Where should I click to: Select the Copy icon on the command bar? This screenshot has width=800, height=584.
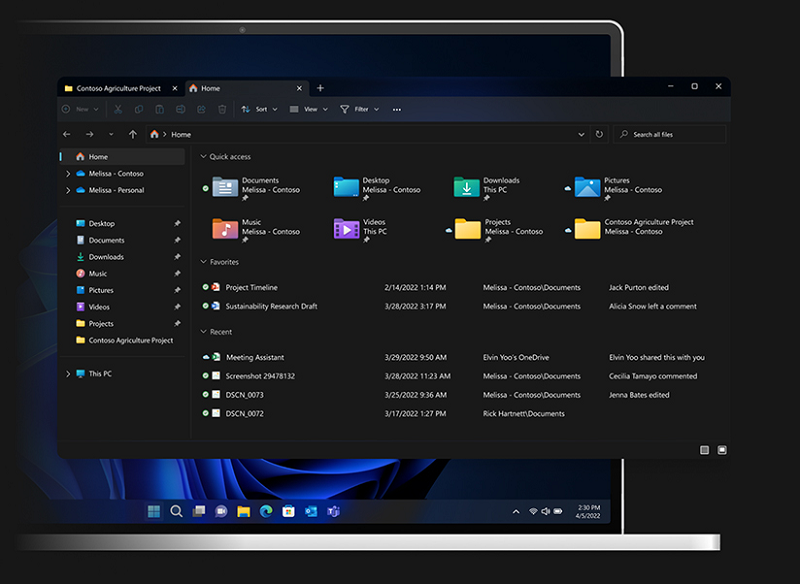point(139,110)
